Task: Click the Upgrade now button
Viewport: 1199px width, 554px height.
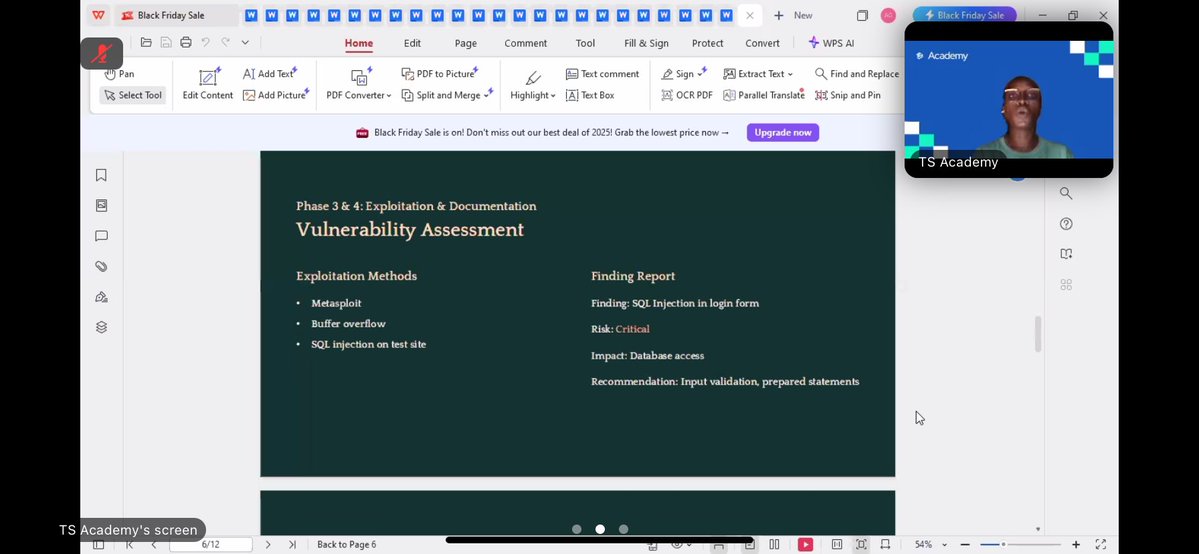Action: click(783, 132)
